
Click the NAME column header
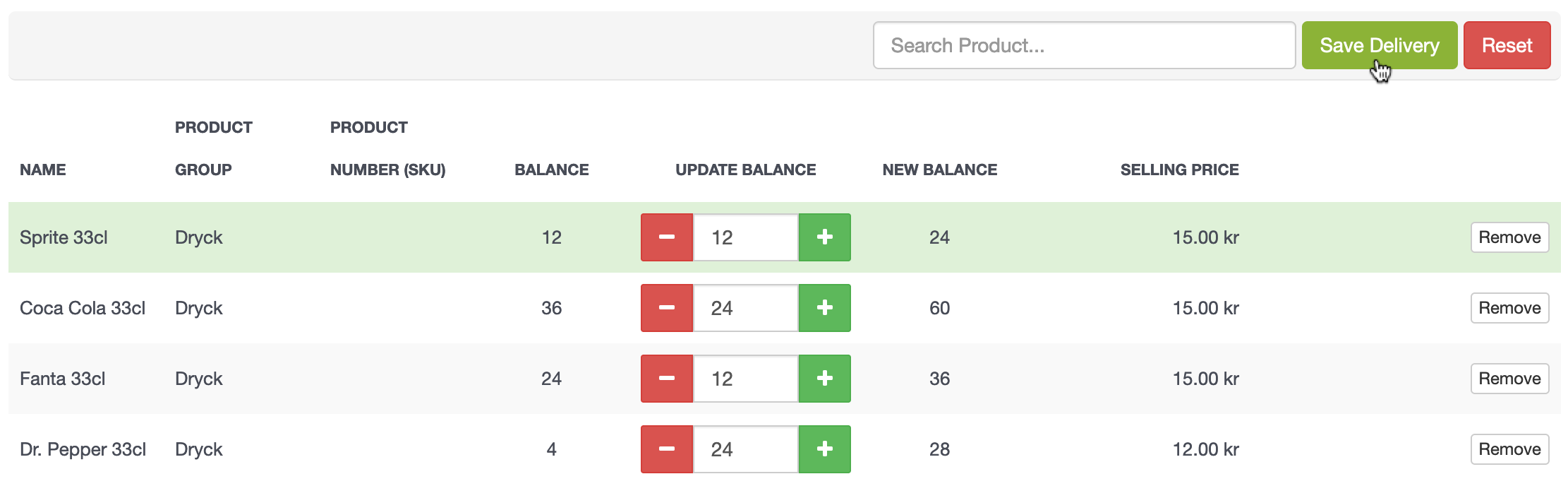(x=43, y=170)
